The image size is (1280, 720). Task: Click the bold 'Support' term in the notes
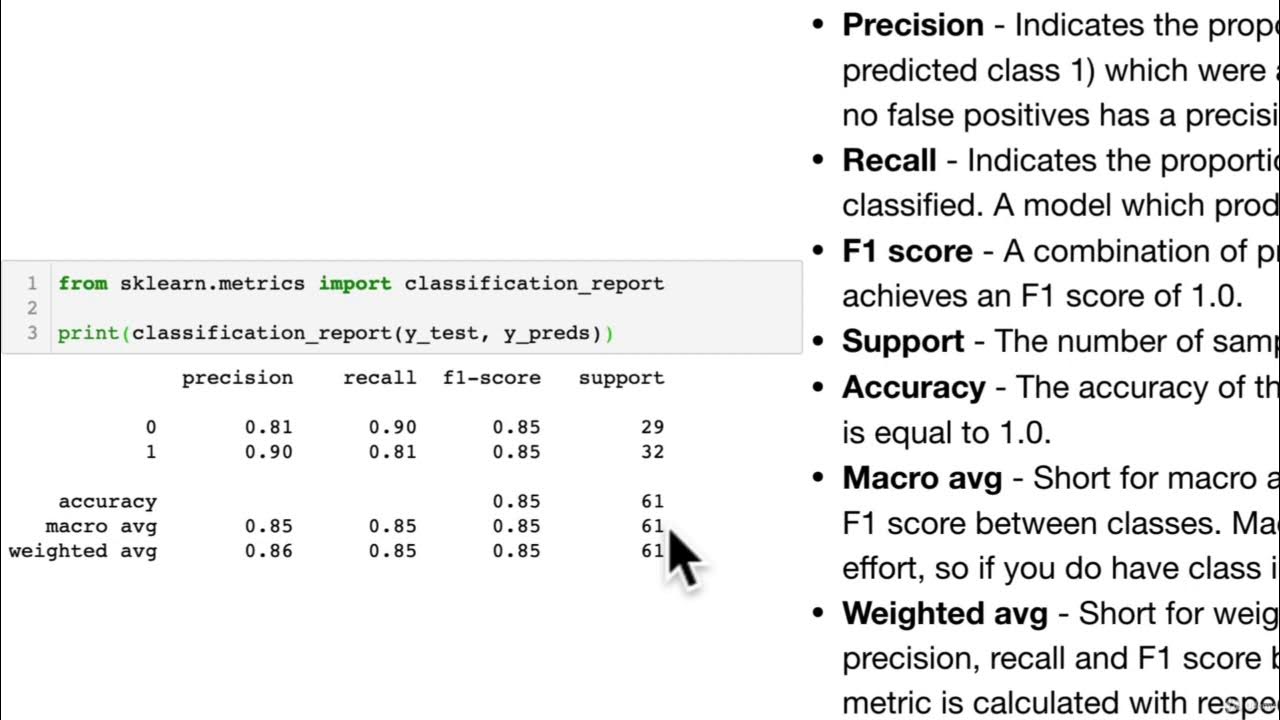tap(903, 341)
